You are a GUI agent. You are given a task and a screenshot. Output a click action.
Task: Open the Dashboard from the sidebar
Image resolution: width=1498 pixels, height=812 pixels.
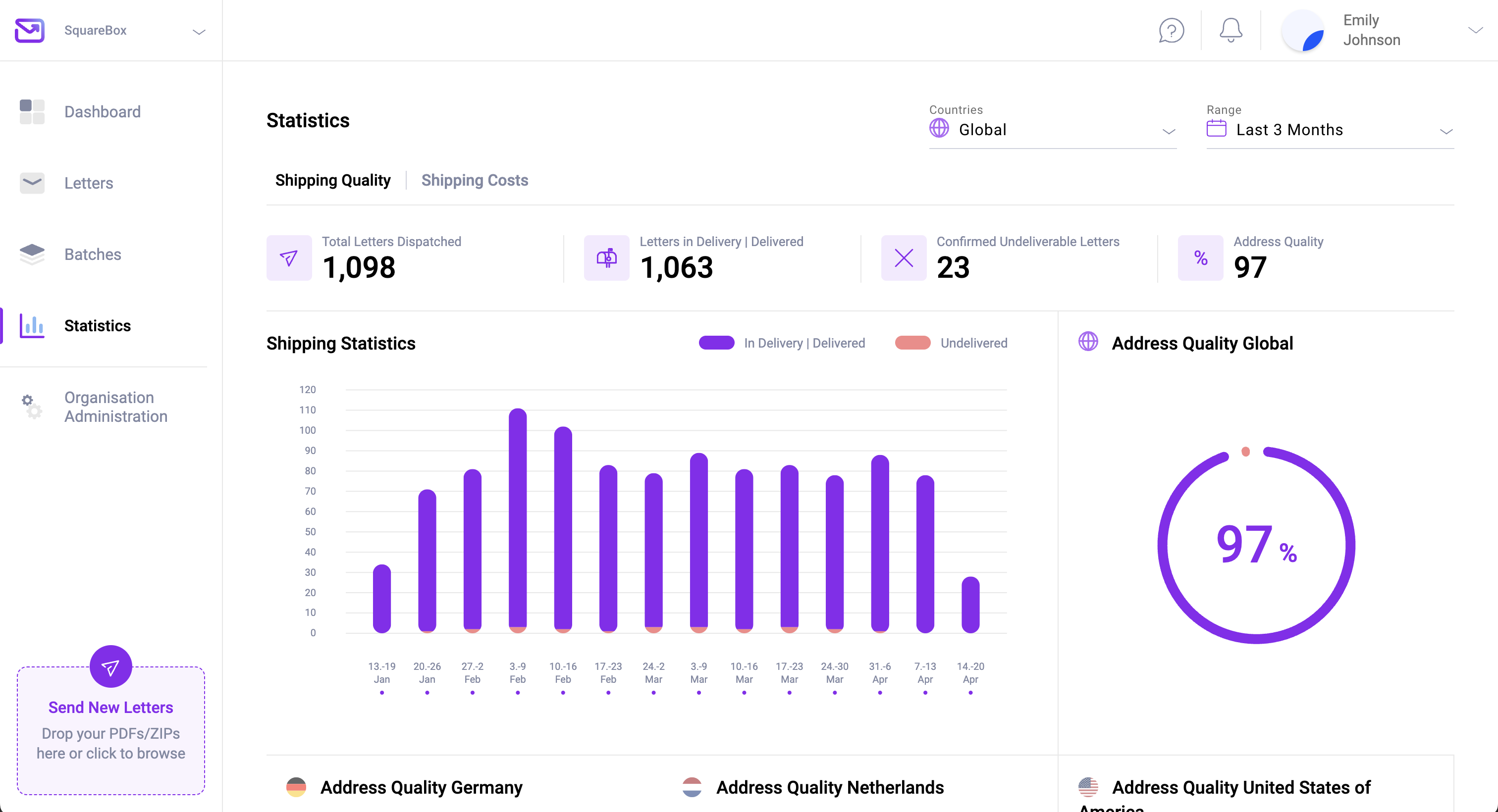pos(103,111)
